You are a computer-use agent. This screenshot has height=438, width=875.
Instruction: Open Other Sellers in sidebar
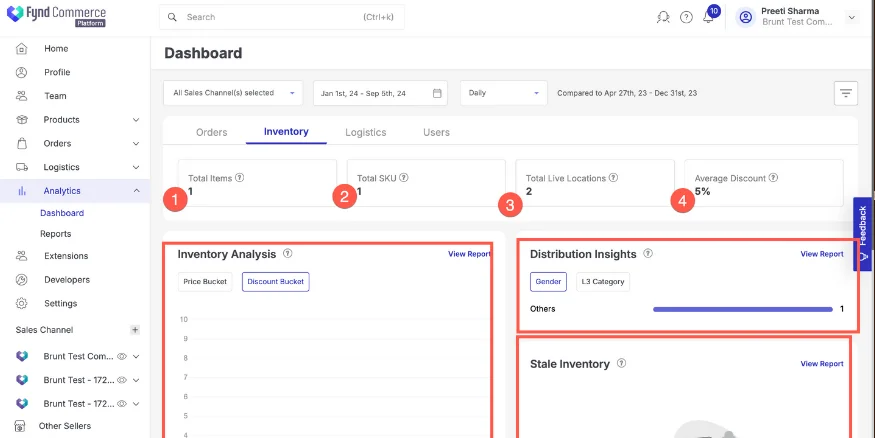65,426
